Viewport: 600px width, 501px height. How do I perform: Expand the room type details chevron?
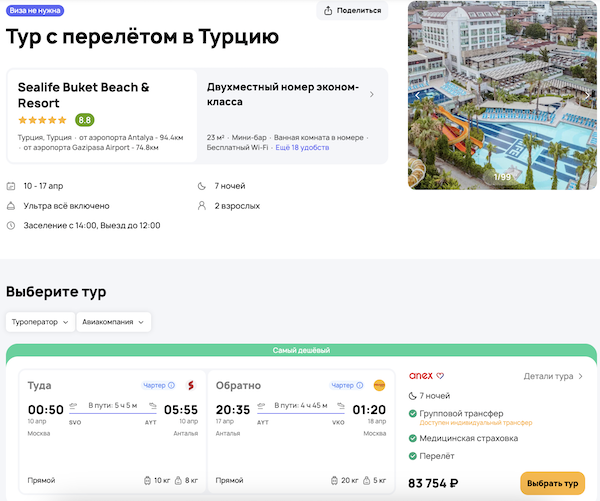click(x=372, y=95)
